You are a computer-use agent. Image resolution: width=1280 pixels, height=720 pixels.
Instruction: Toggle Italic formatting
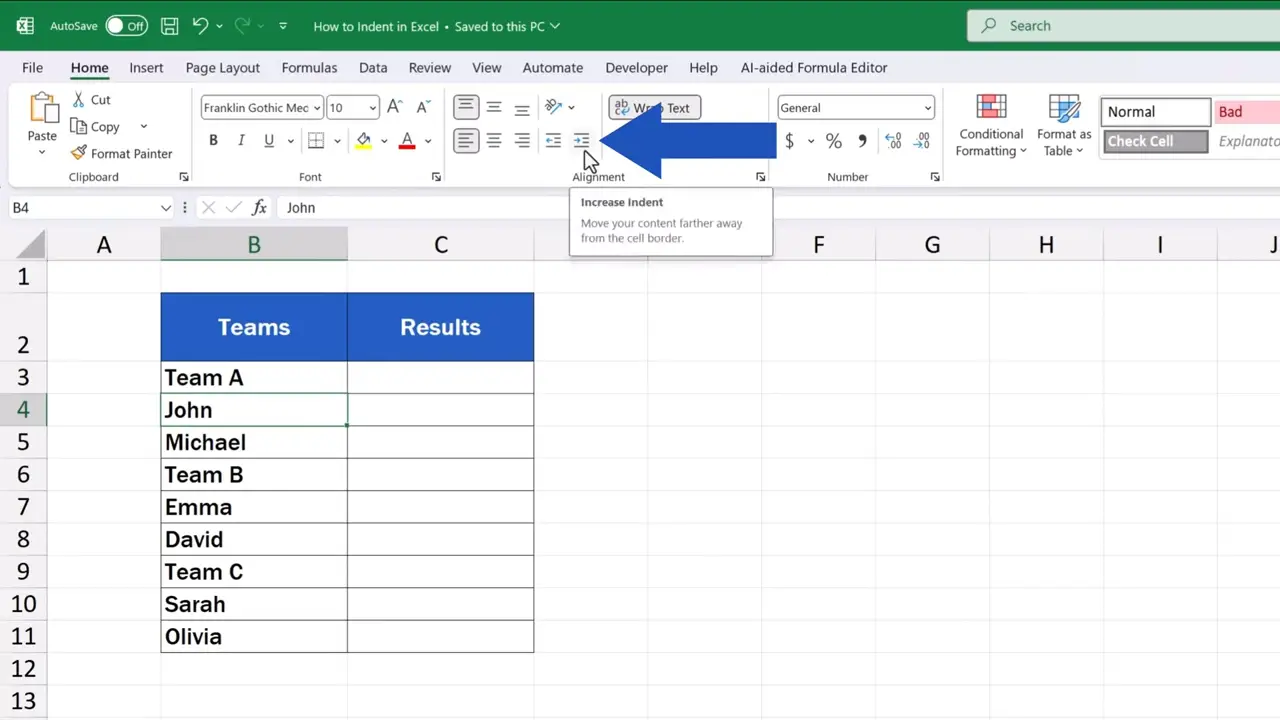(241, 140)
